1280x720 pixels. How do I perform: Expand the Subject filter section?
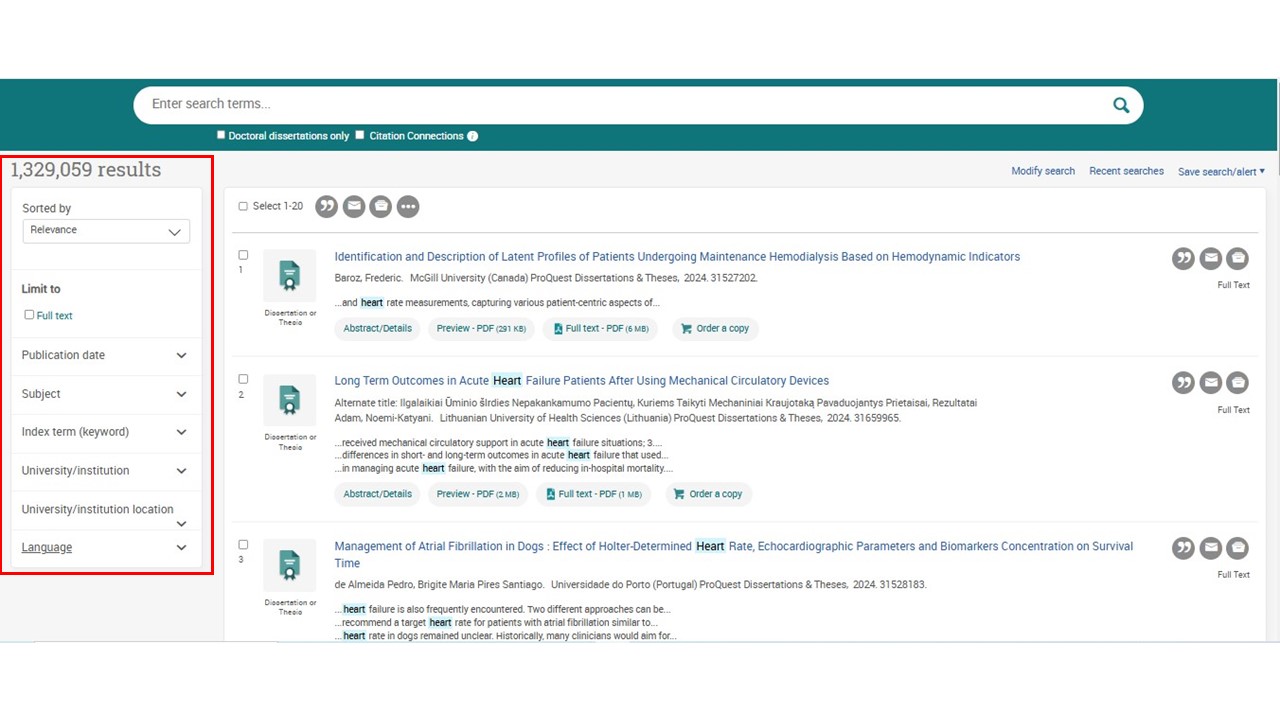point(105,394)
